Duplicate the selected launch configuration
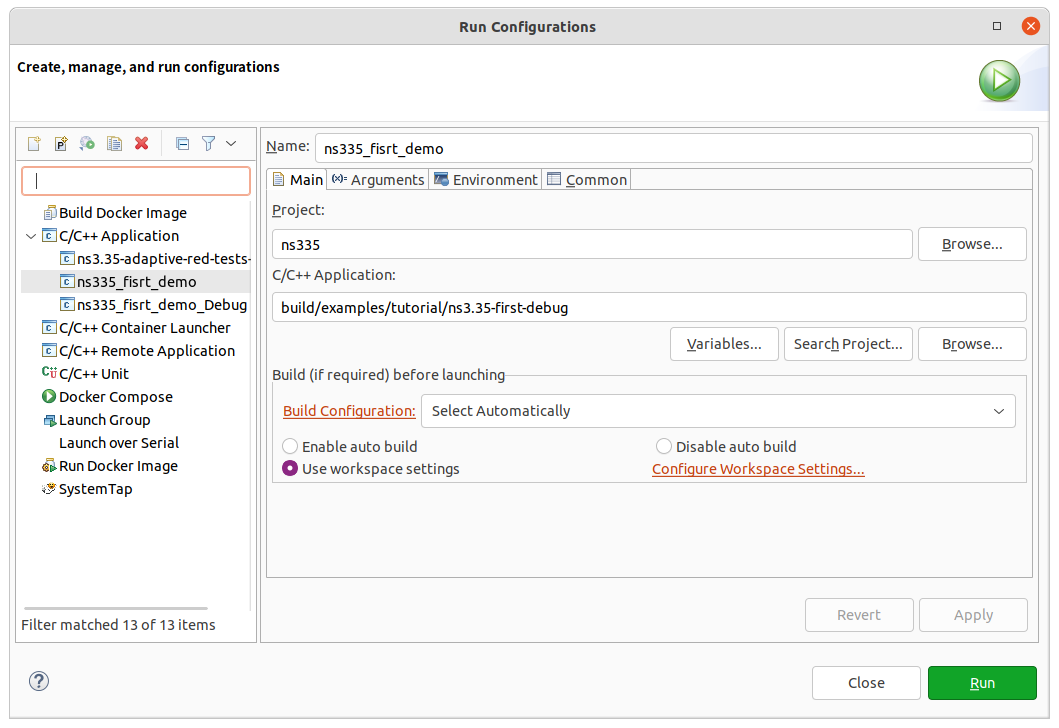 click(x=114, y=143)
